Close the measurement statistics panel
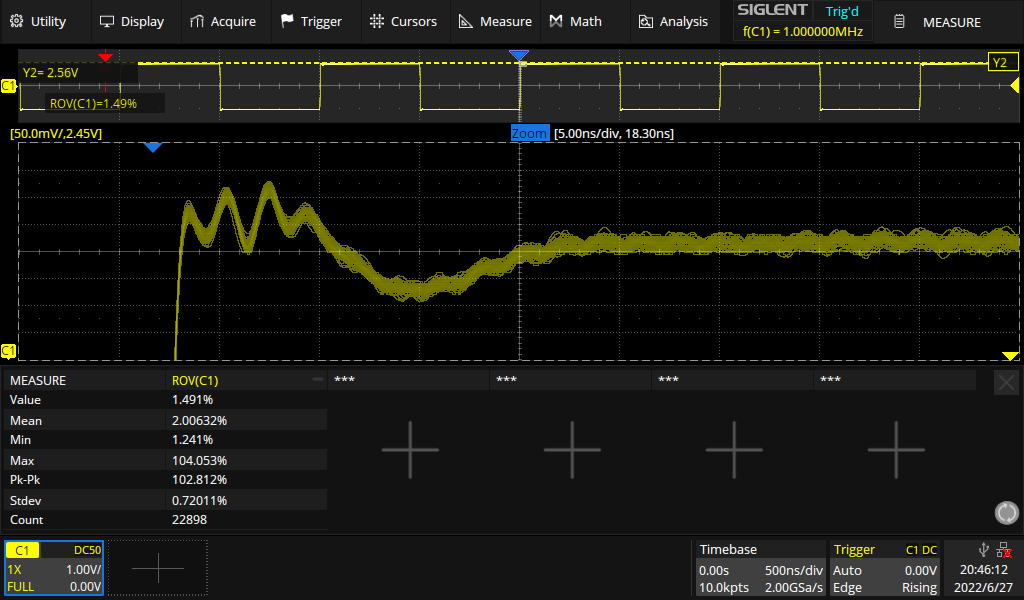The height and width of the screenshot is (600, 1024). coord(1006,382)
